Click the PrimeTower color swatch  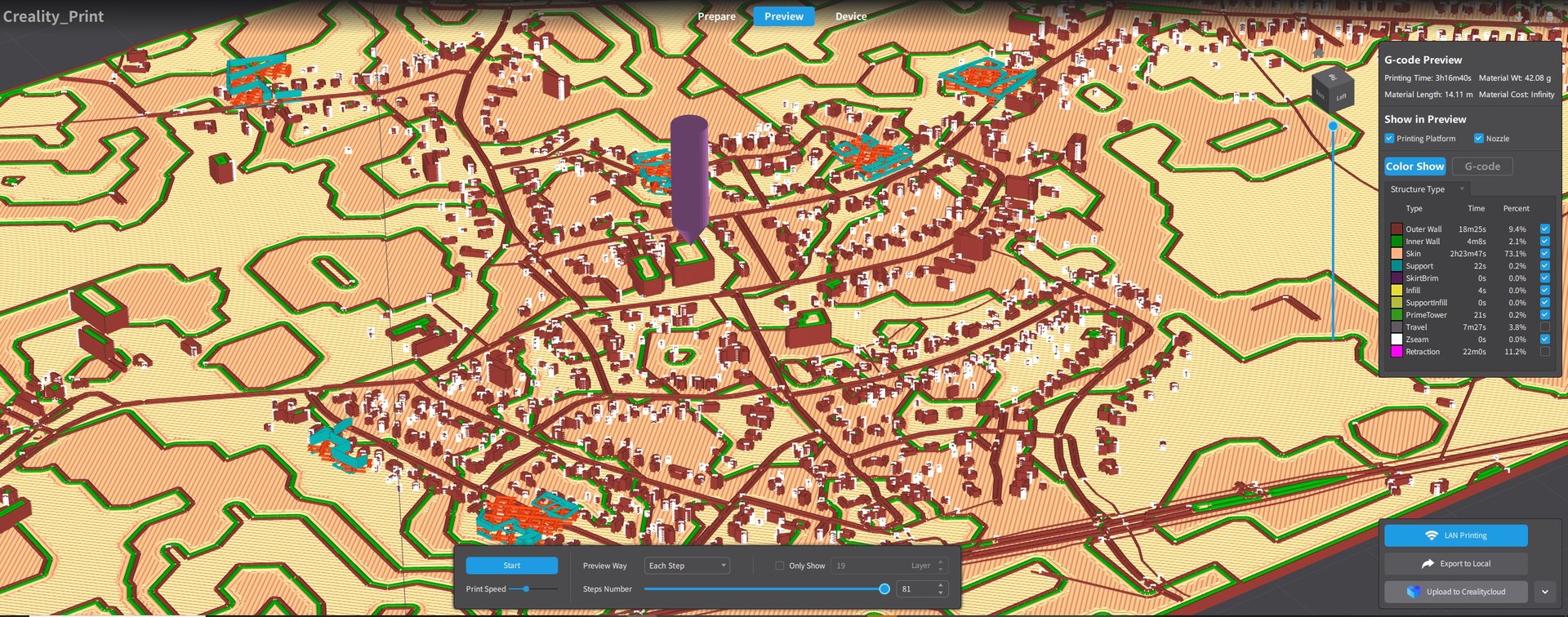pyautogui.click(x=1396, y=315)
